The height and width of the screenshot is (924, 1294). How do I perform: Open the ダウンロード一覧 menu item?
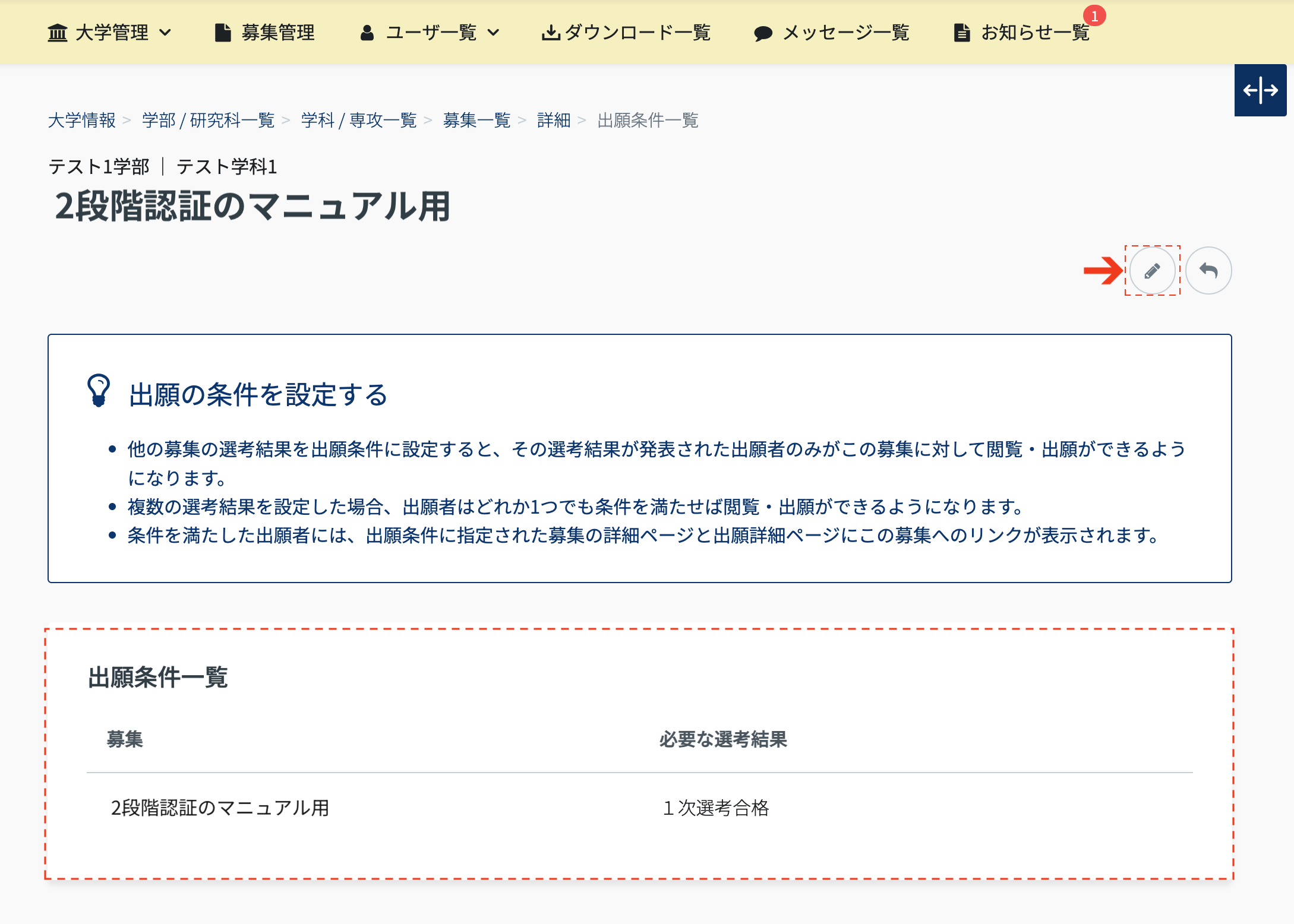(x=637, y=33)
